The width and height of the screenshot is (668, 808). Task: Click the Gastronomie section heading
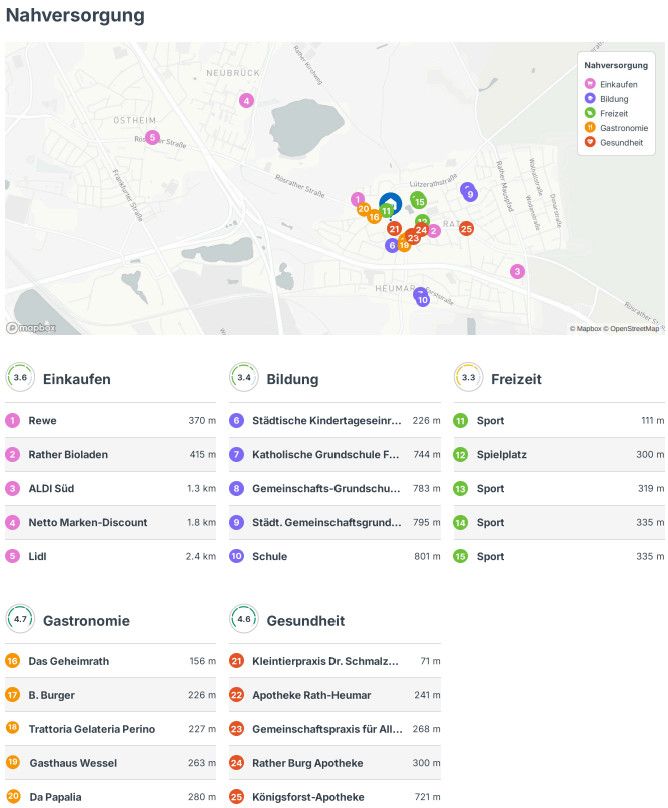(x=86, y=621)
